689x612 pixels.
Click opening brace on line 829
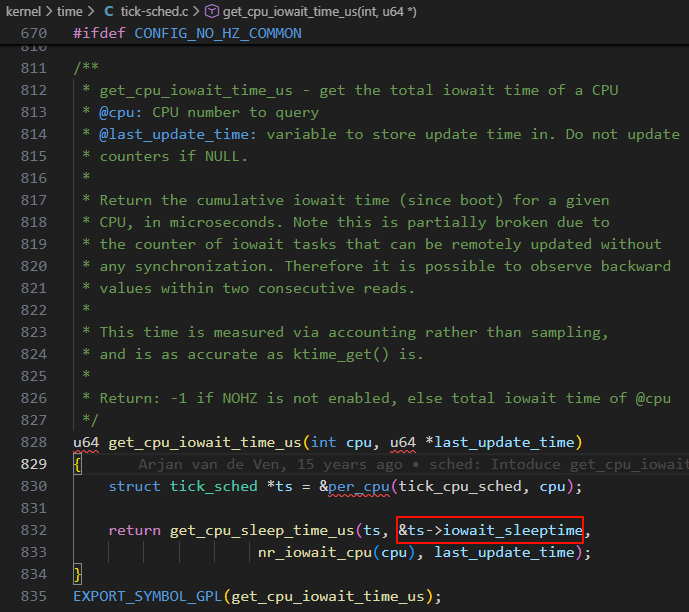[77, 464]
